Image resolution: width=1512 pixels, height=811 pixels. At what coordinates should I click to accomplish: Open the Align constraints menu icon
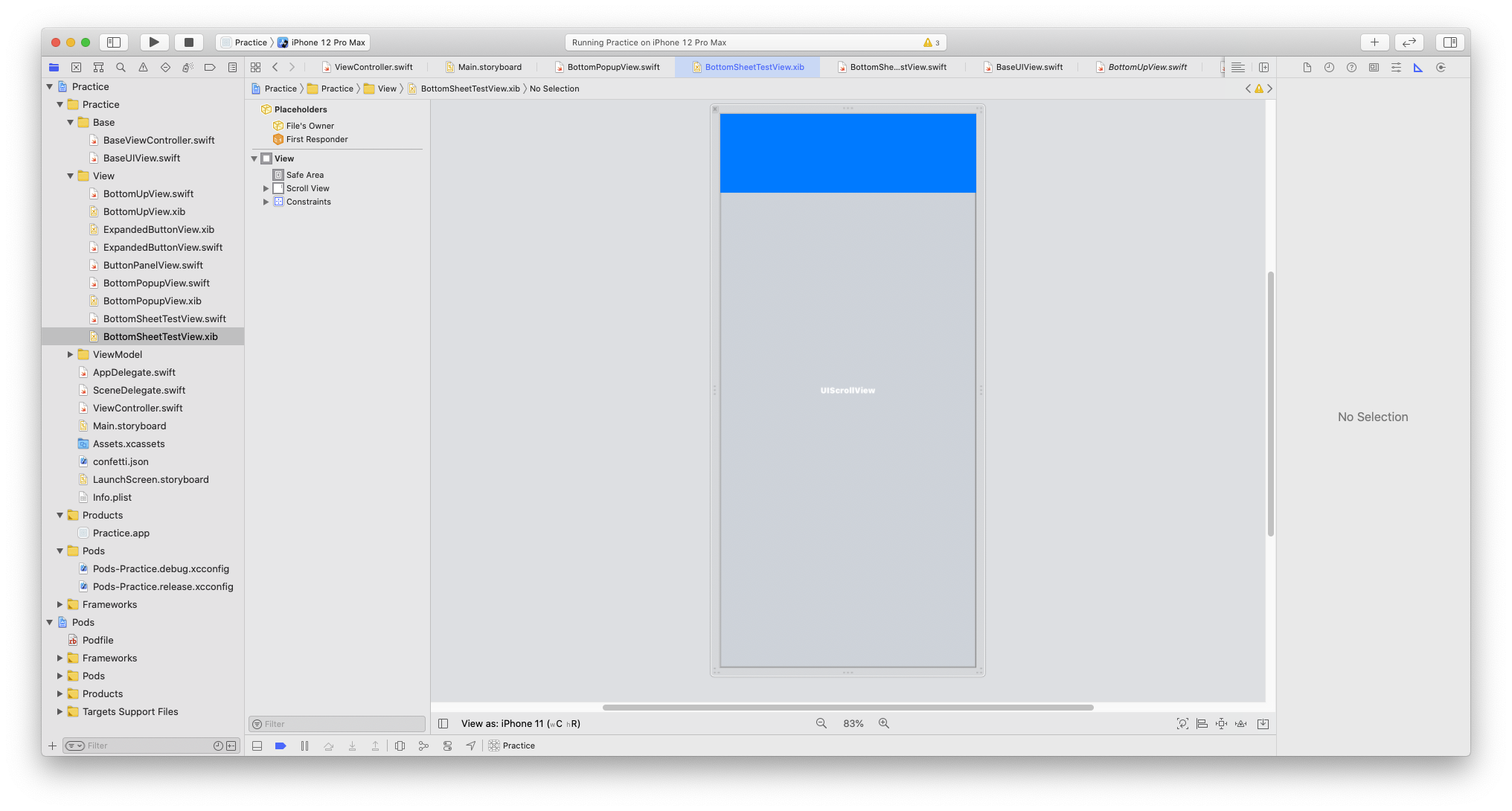tap(1202, 723)
